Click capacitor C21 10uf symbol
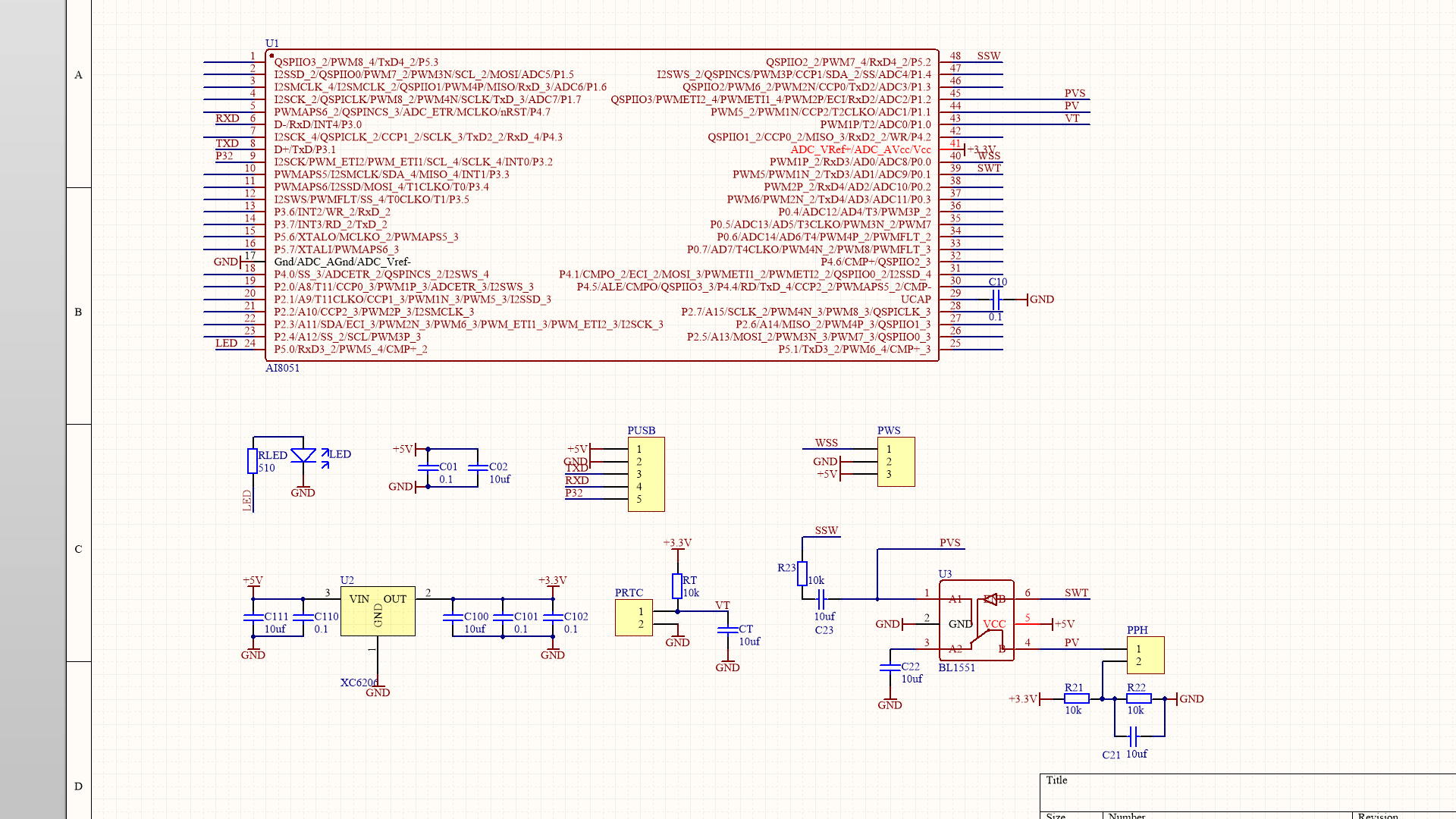1456x819 pixels. (1133, 736)
